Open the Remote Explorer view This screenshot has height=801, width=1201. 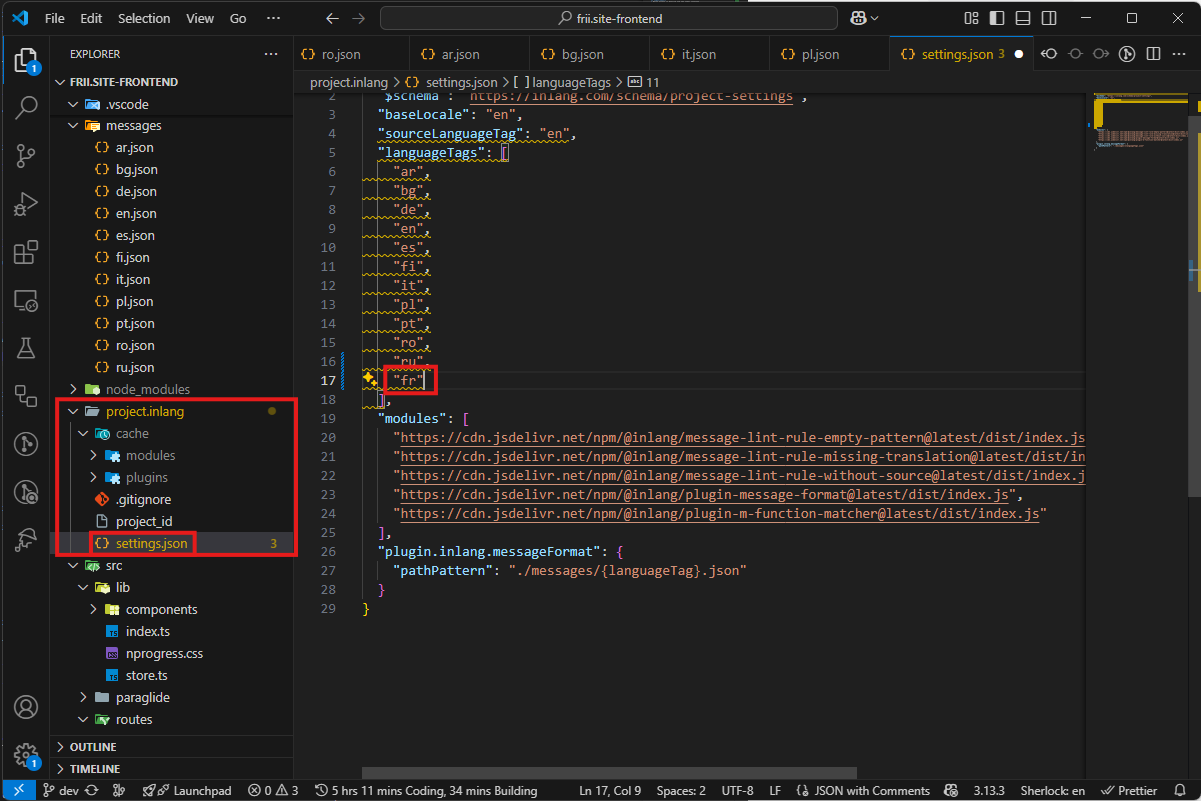coord(25,300)
